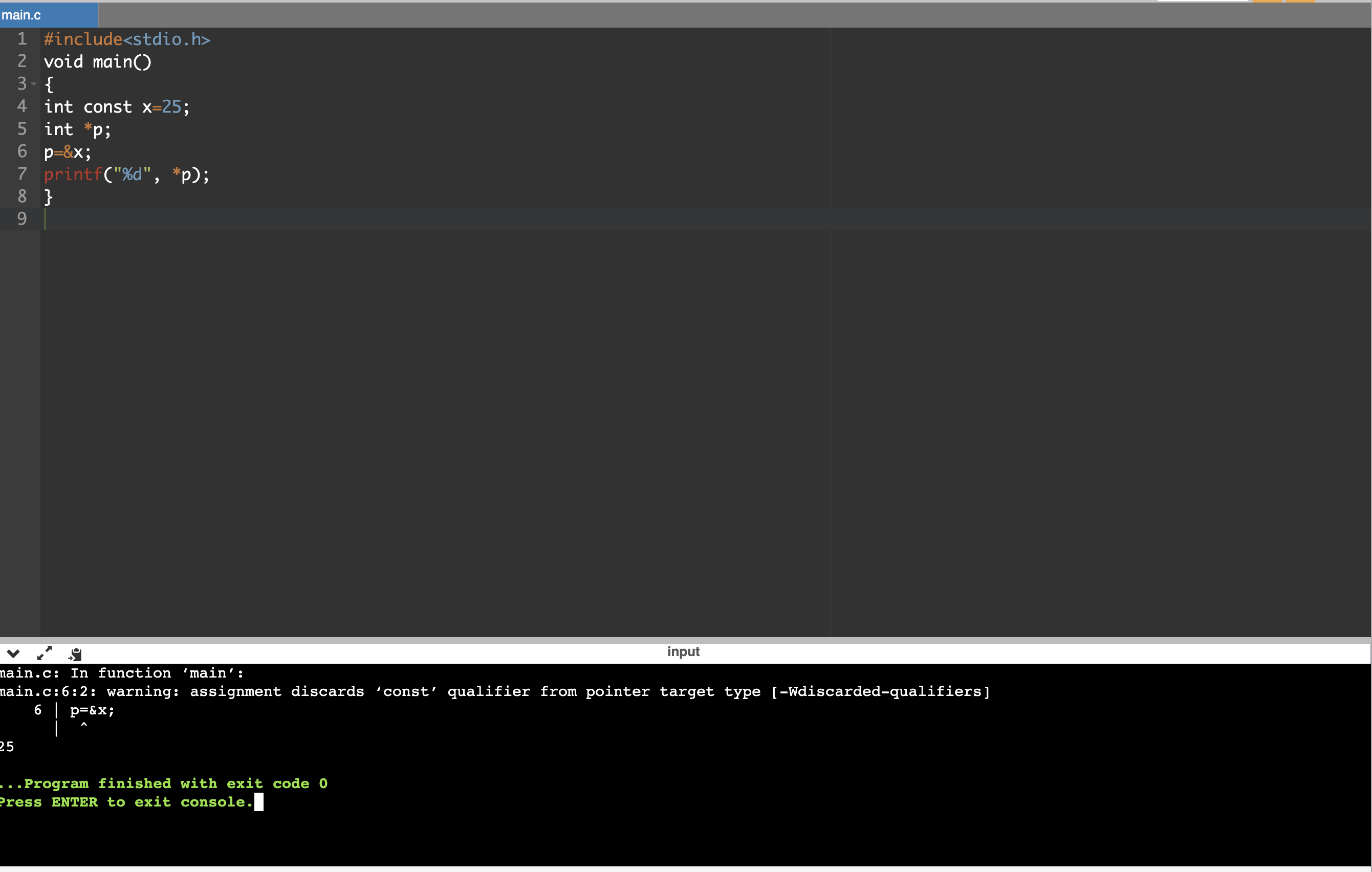Screen dimensions: 1372x872
Task: Click the closing brace on line 8
Action: tap(49, 197)
